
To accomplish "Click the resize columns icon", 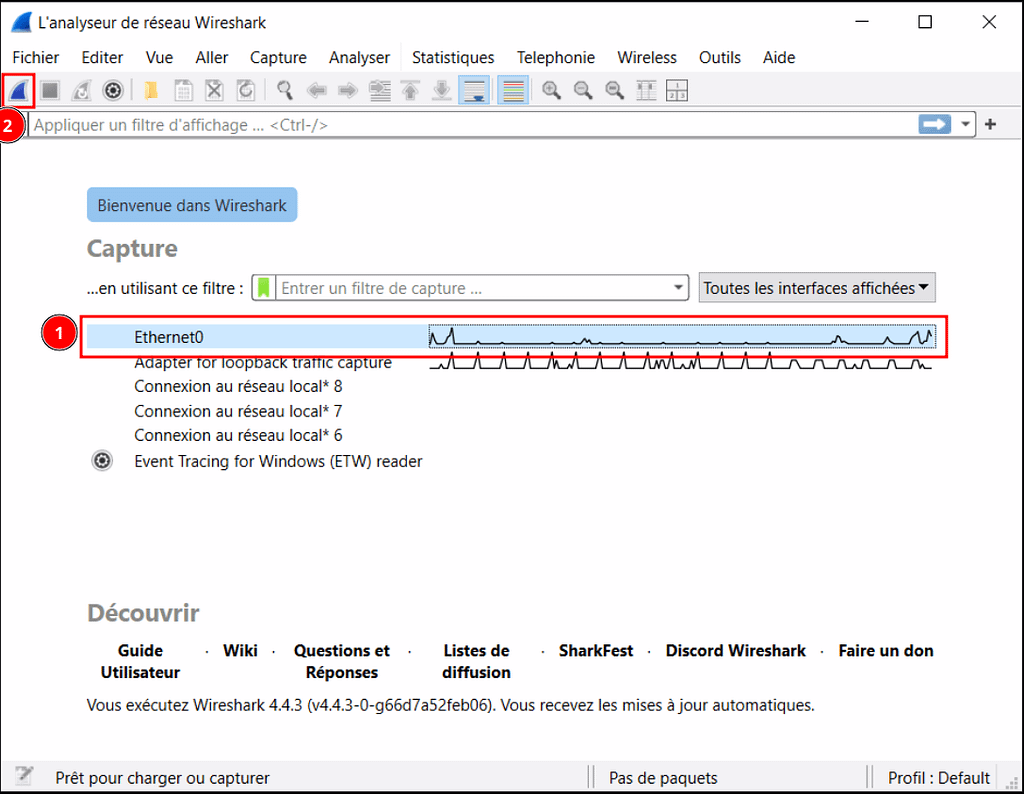I will [677, 90].
